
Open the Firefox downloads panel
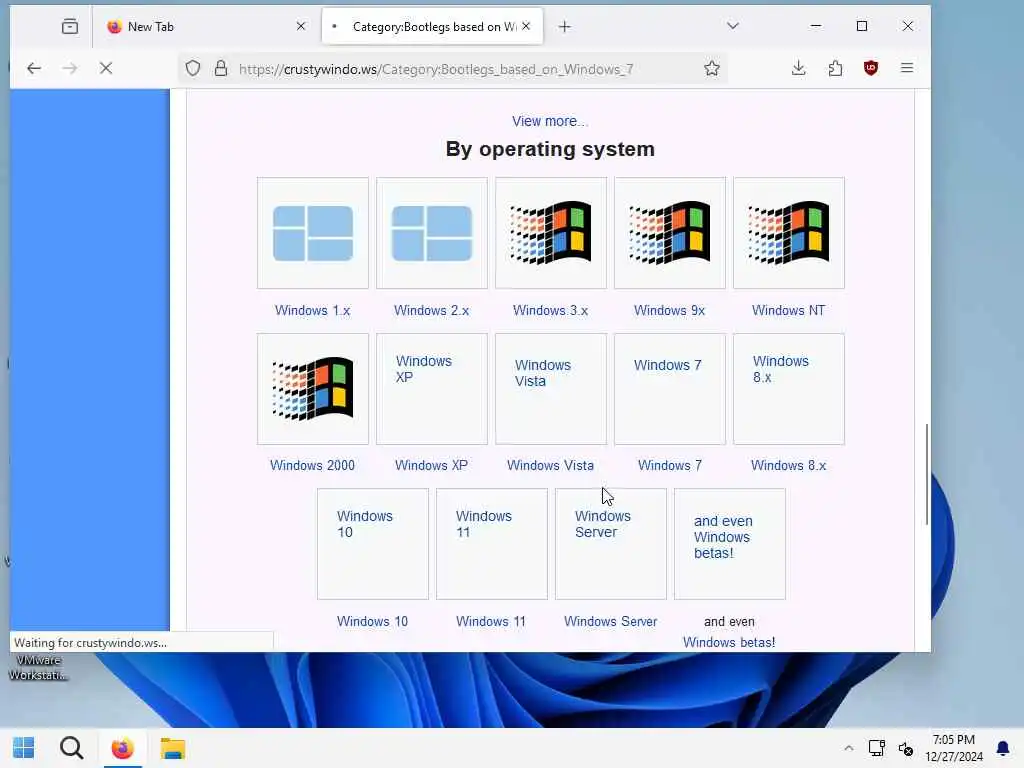pyautogui.click(x=798, y=68)
